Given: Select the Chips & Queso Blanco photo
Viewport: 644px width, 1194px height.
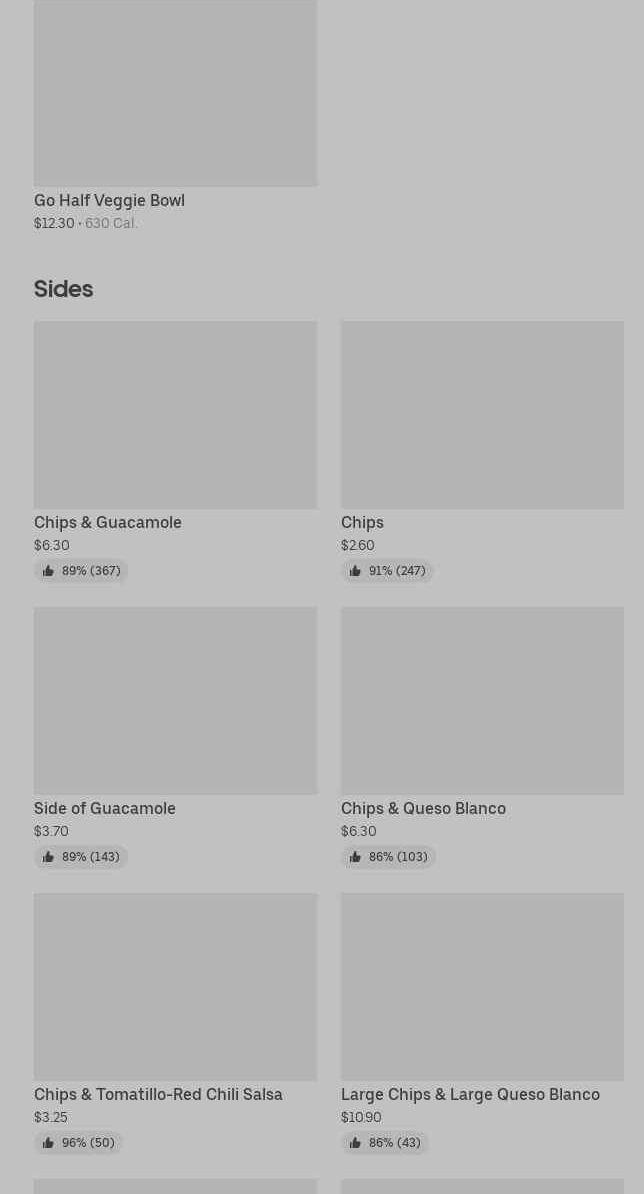Looking at the screenshot, I should pyautogui.click(x=482, y=700).
